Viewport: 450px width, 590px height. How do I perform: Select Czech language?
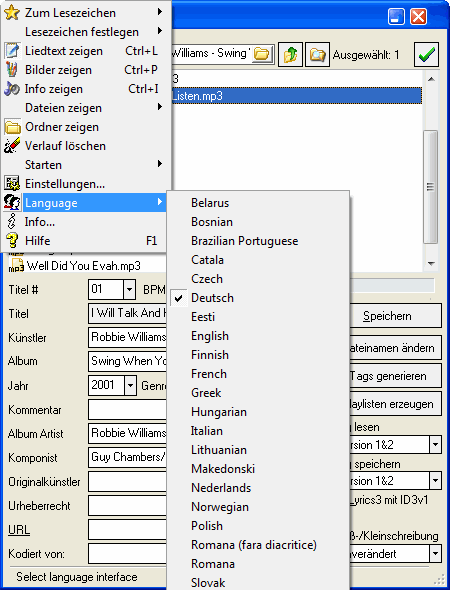(x=258, y=278)
